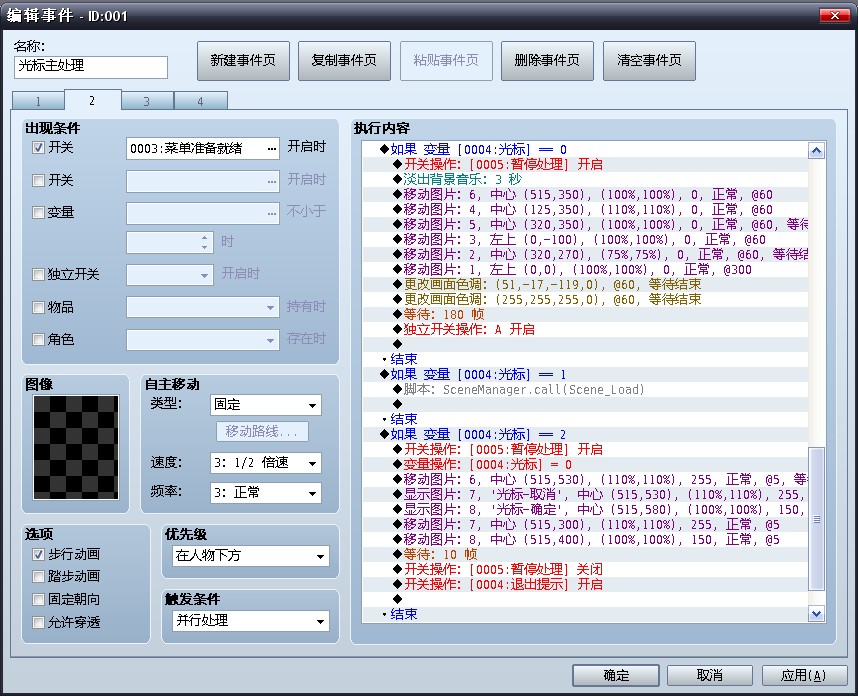Check the 固定朝向 option
The image size is (858, 696).
pos(38,599)
